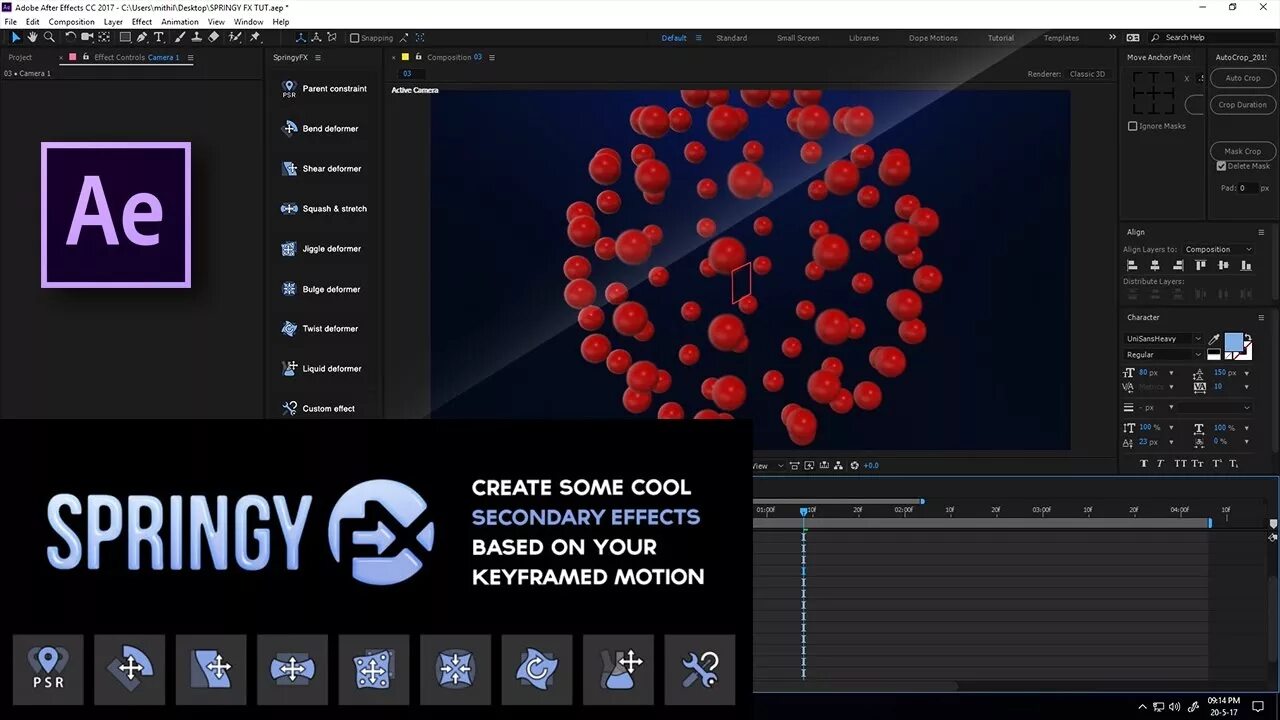Click the Shear deformer icon

pyautogui.click(x=289, y=168)
